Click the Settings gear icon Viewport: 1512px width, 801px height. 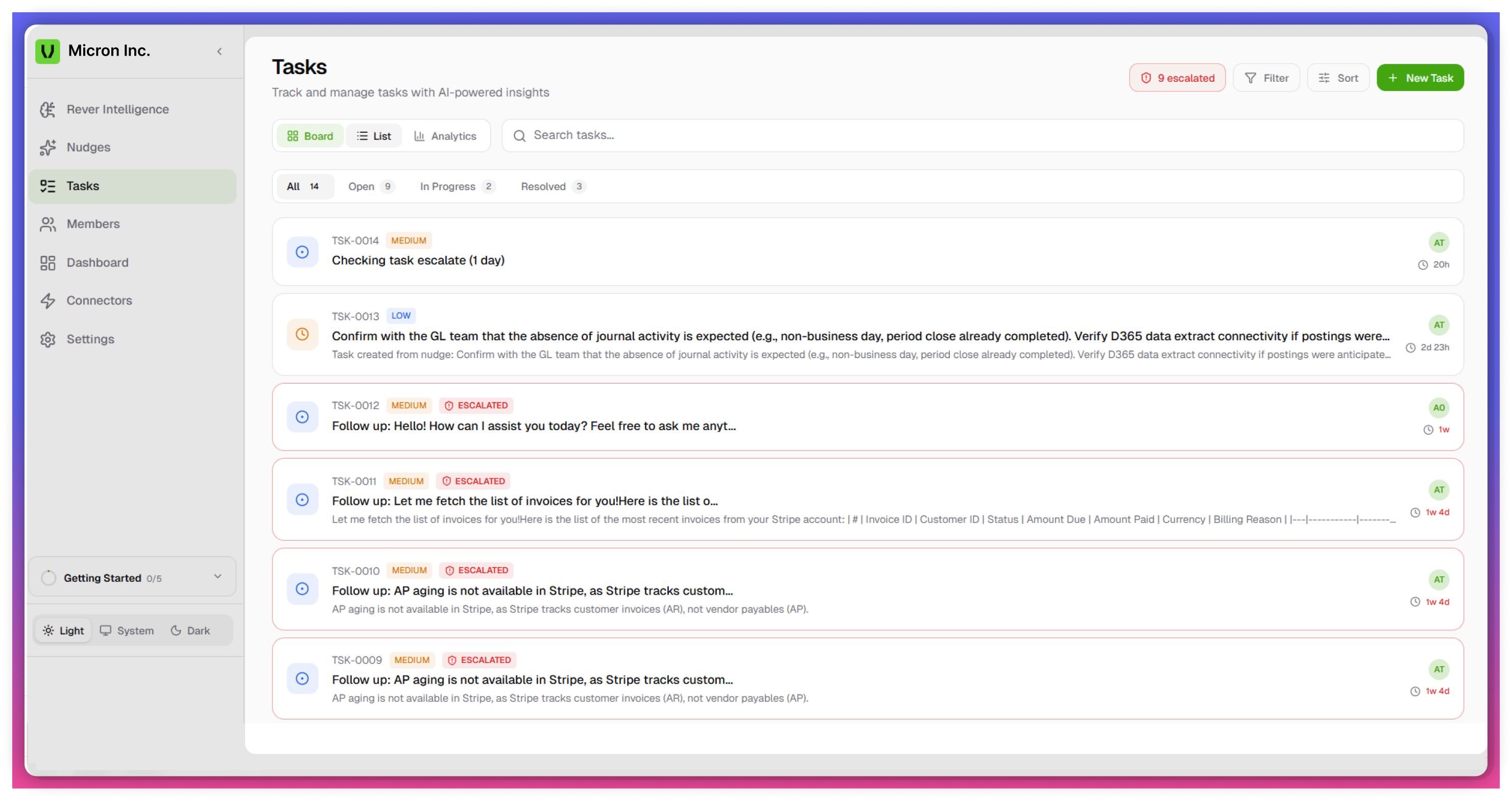[47, 339]
